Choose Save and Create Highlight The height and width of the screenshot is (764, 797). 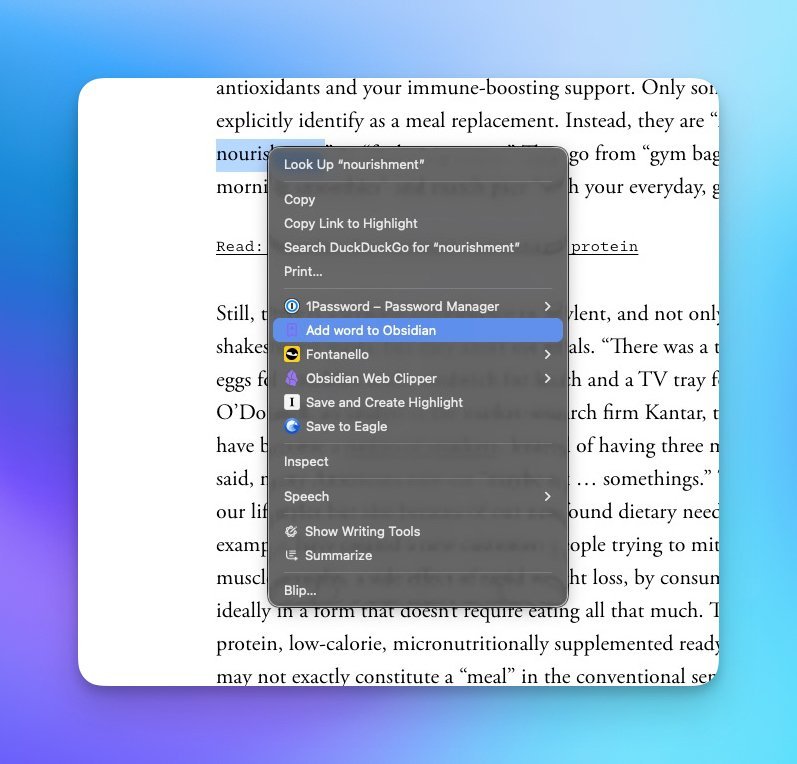pyautogui.click(x=417, y=402)
